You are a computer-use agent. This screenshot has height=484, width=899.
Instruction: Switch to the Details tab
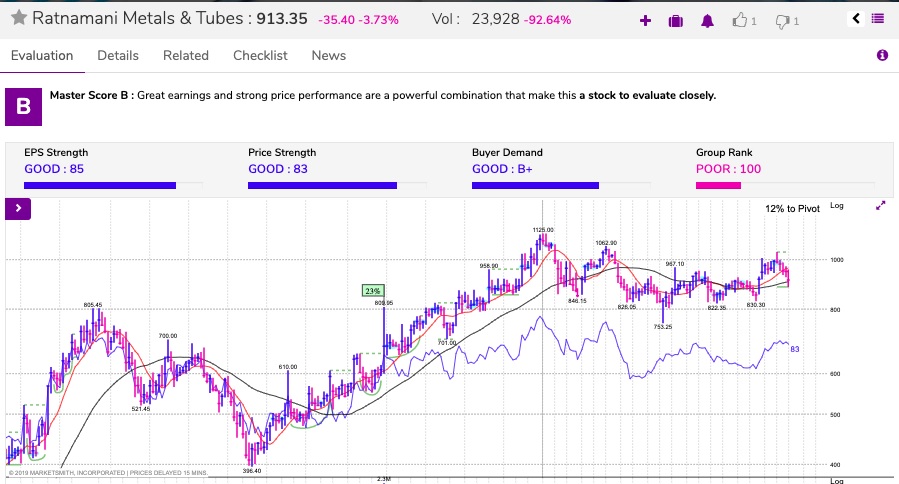tap(118, 56)
